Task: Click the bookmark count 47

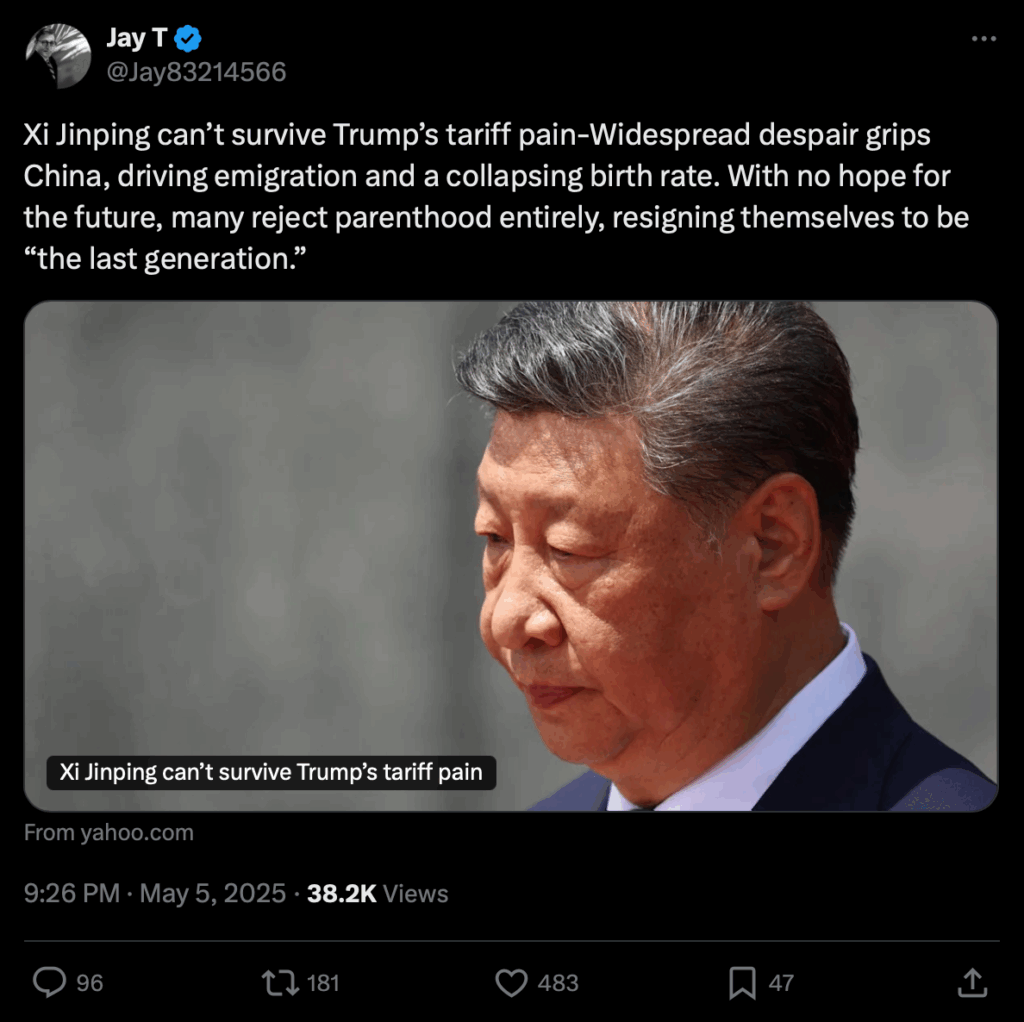Action: 781,983
